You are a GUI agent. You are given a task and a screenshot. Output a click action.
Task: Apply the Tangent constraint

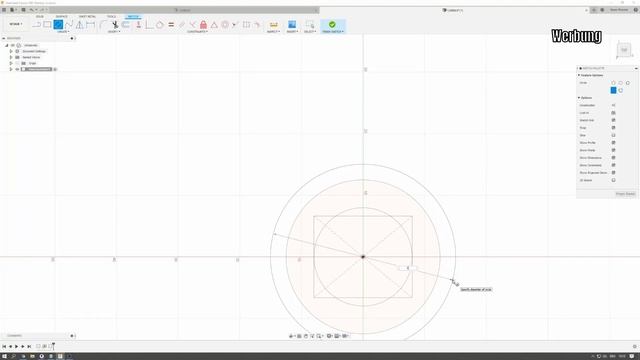[160, 24]
